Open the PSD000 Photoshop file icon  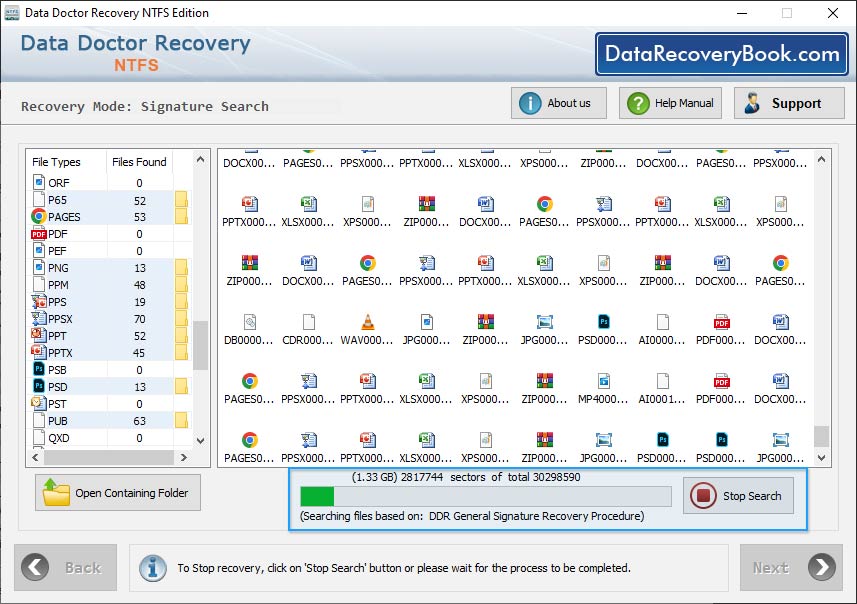pos(604,322)
